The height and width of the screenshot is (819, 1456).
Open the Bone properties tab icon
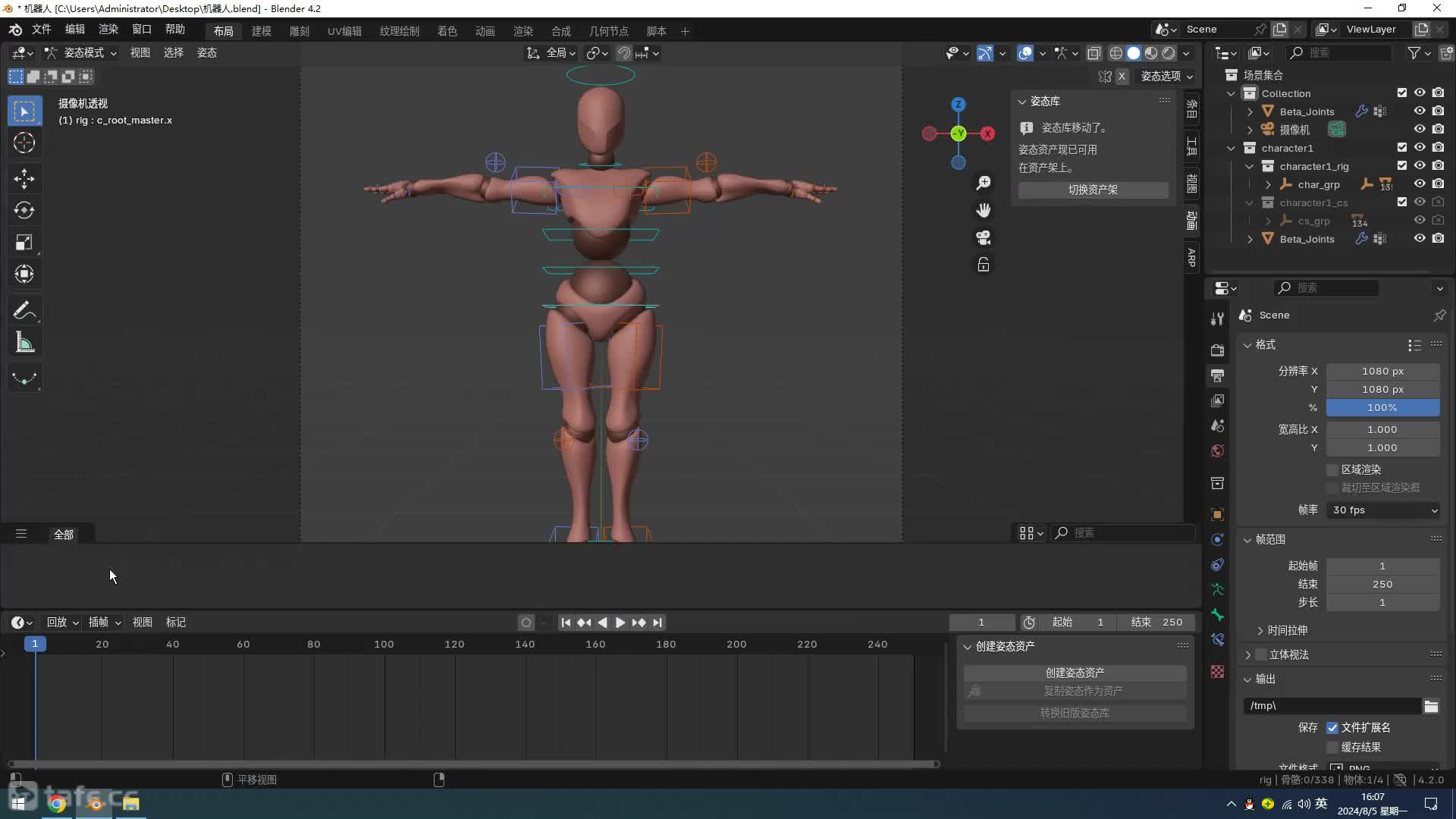click(x=1217, y=614)
